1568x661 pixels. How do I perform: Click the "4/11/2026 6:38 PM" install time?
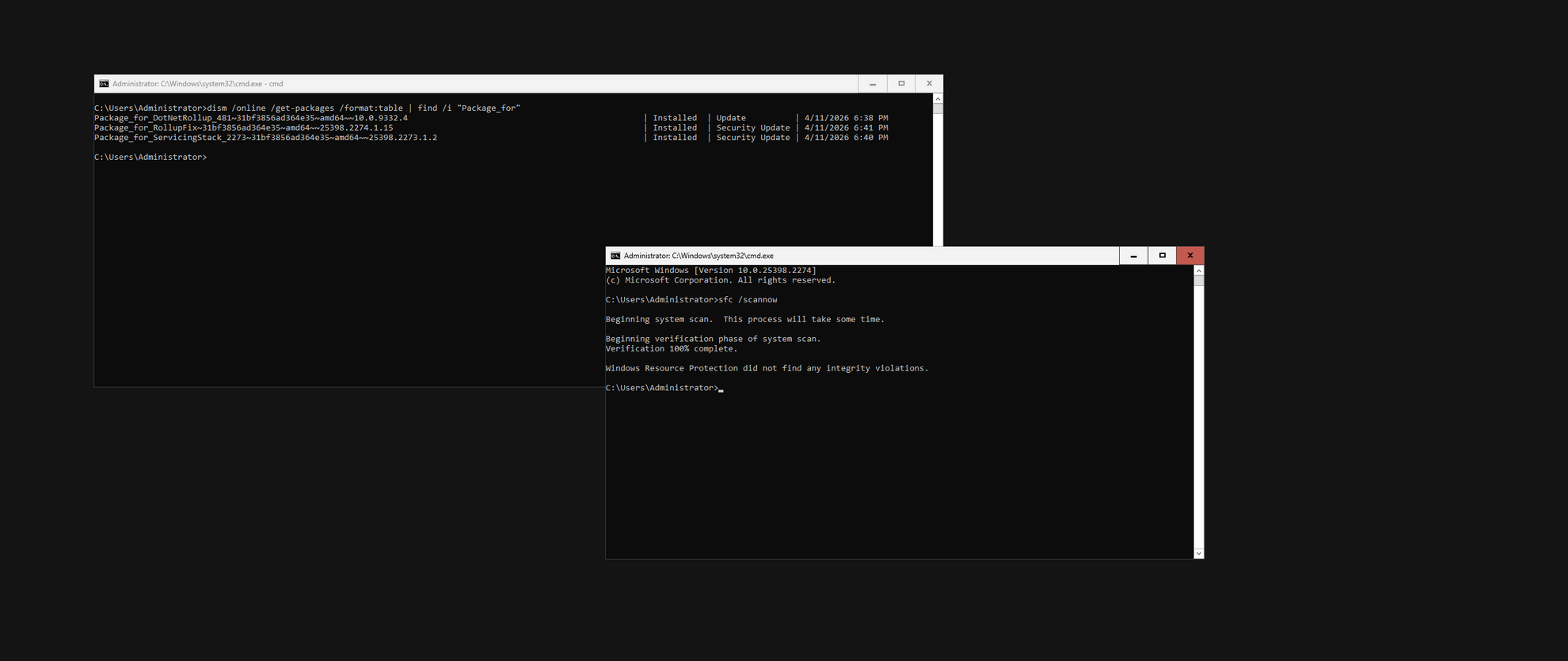click(x=846, y=118)
